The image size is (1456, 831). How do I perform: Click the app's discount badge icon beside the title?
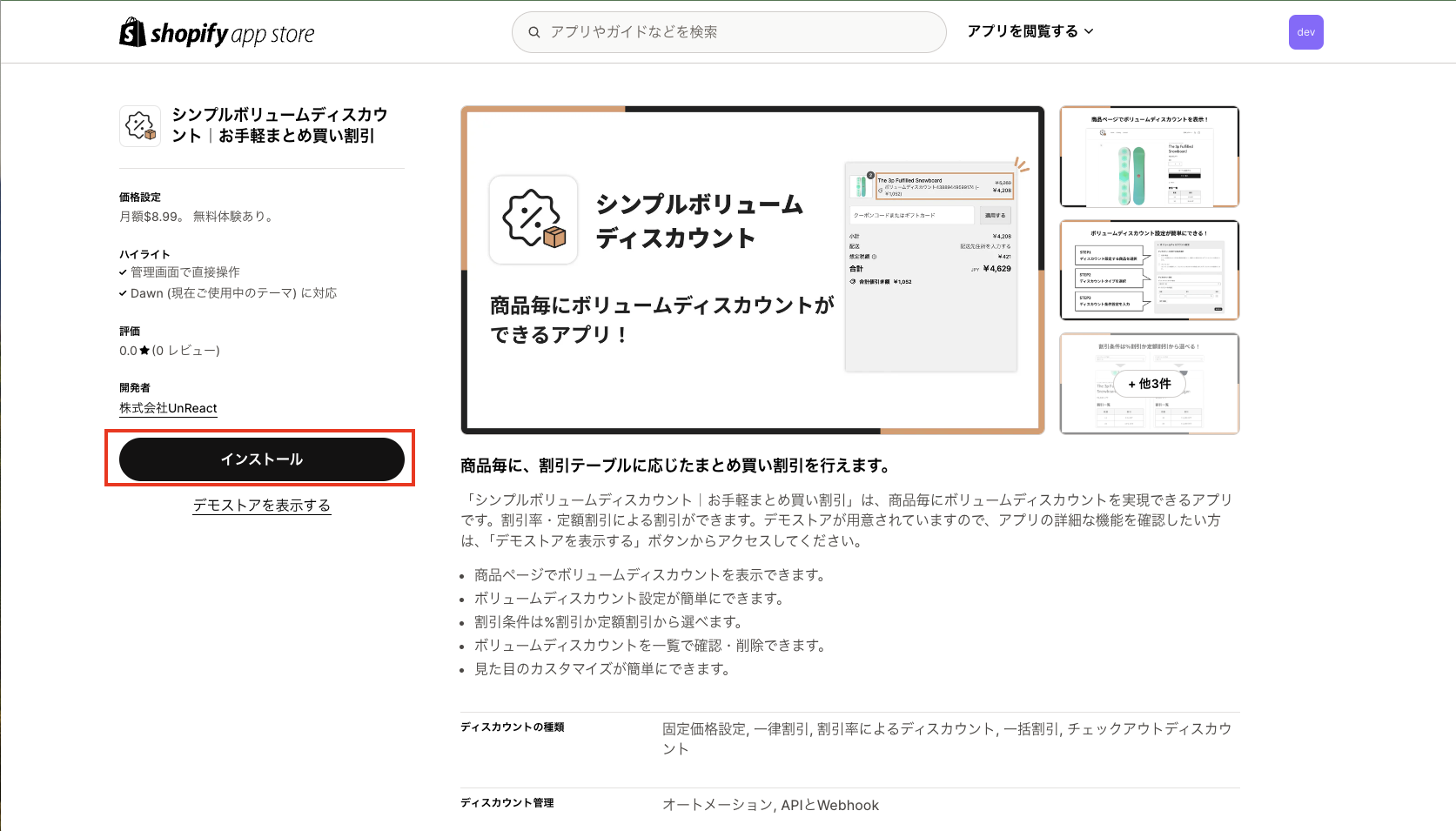139,126
